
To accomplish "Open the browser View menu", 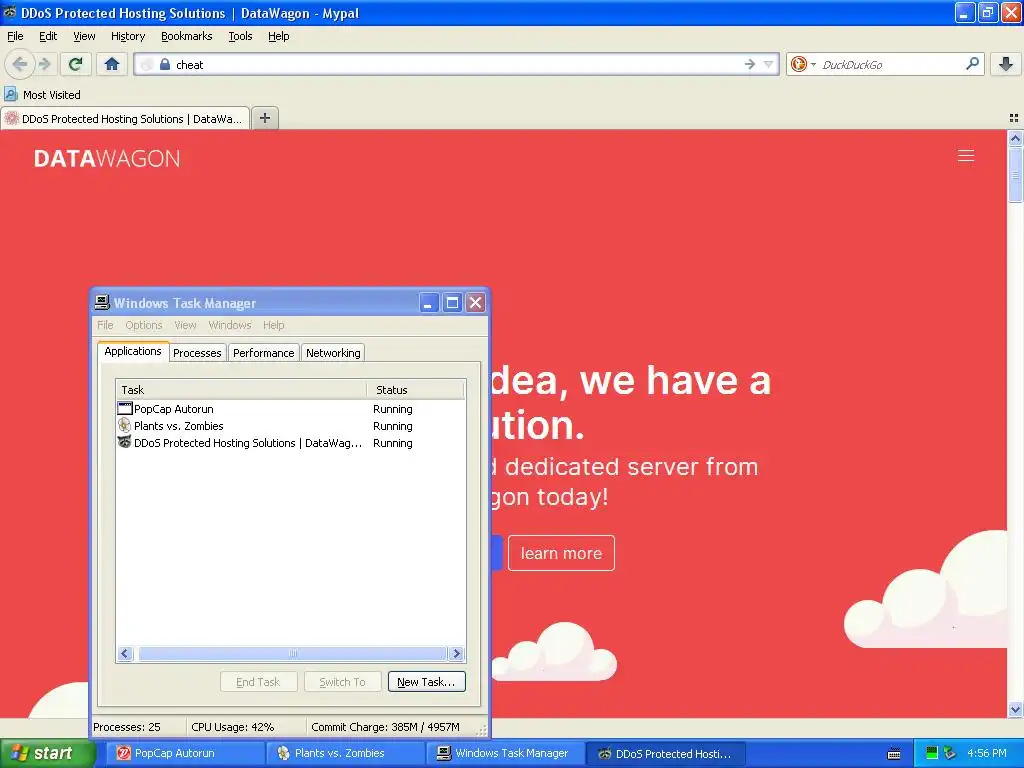I will coord(84,36).
